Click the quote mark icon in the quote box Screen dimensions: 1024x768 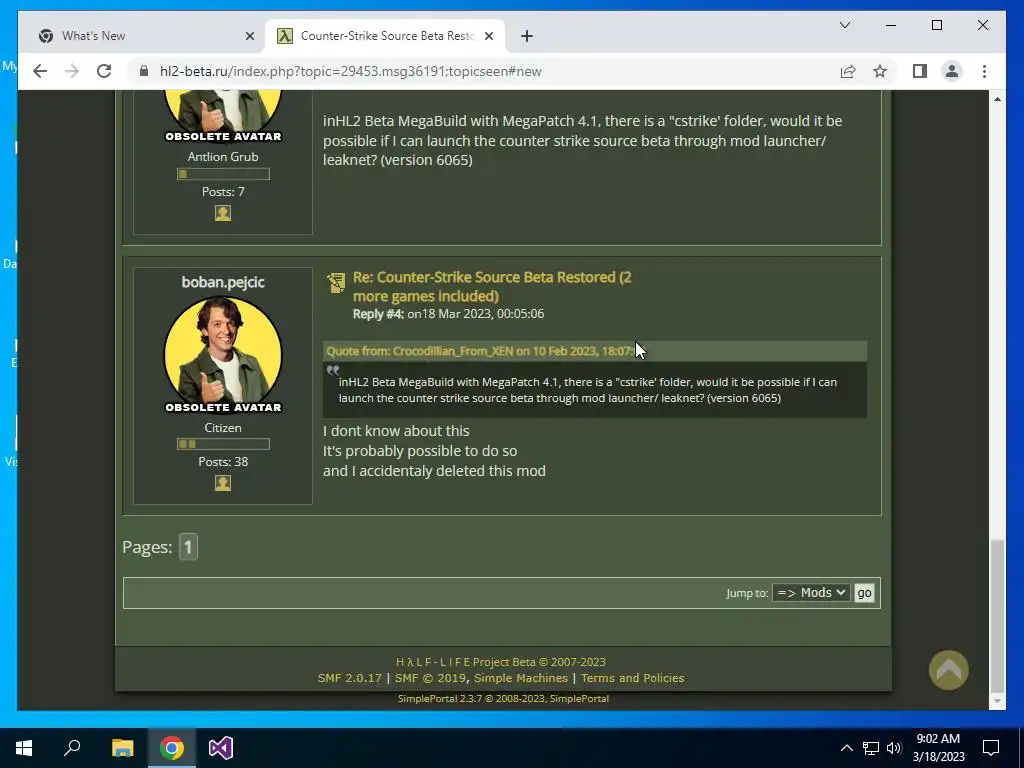point(333,370)
